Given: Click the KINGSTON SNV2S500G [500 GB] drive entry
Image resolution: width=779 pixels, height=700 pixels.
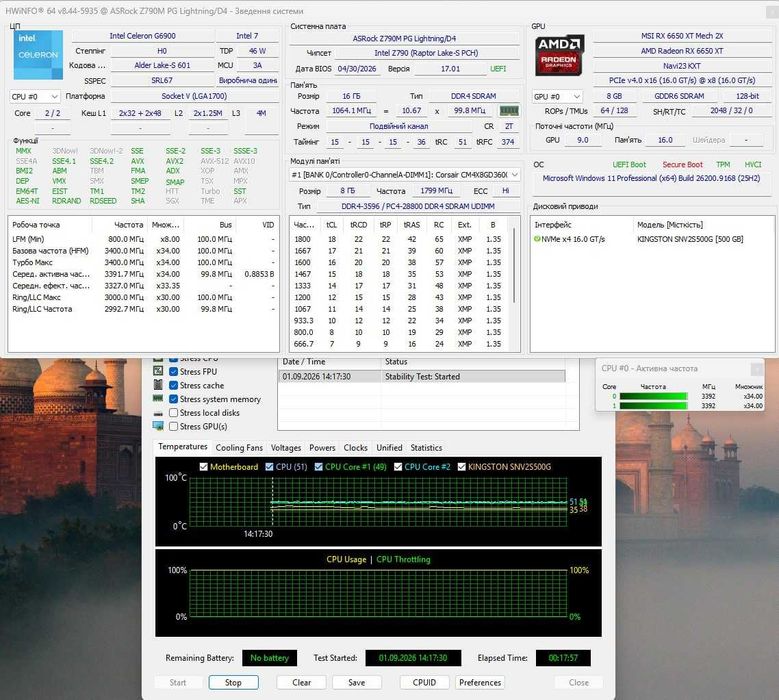Looking at the screenshot, I should [x=690, y=239].
